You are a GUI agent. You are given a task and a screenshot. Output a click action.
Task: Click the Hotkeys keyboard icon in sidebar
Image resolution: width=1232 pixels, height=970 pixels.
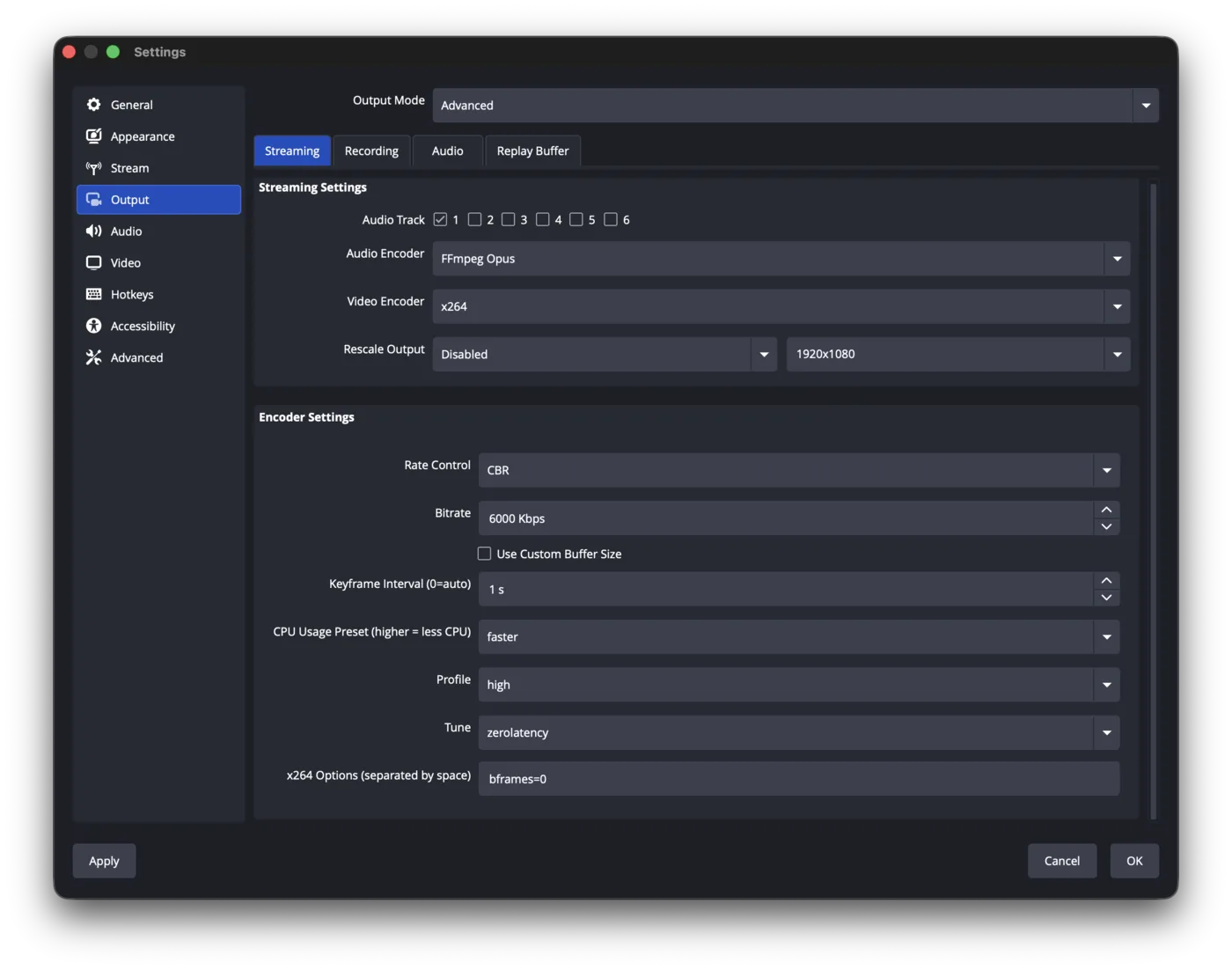coord(93,295)
